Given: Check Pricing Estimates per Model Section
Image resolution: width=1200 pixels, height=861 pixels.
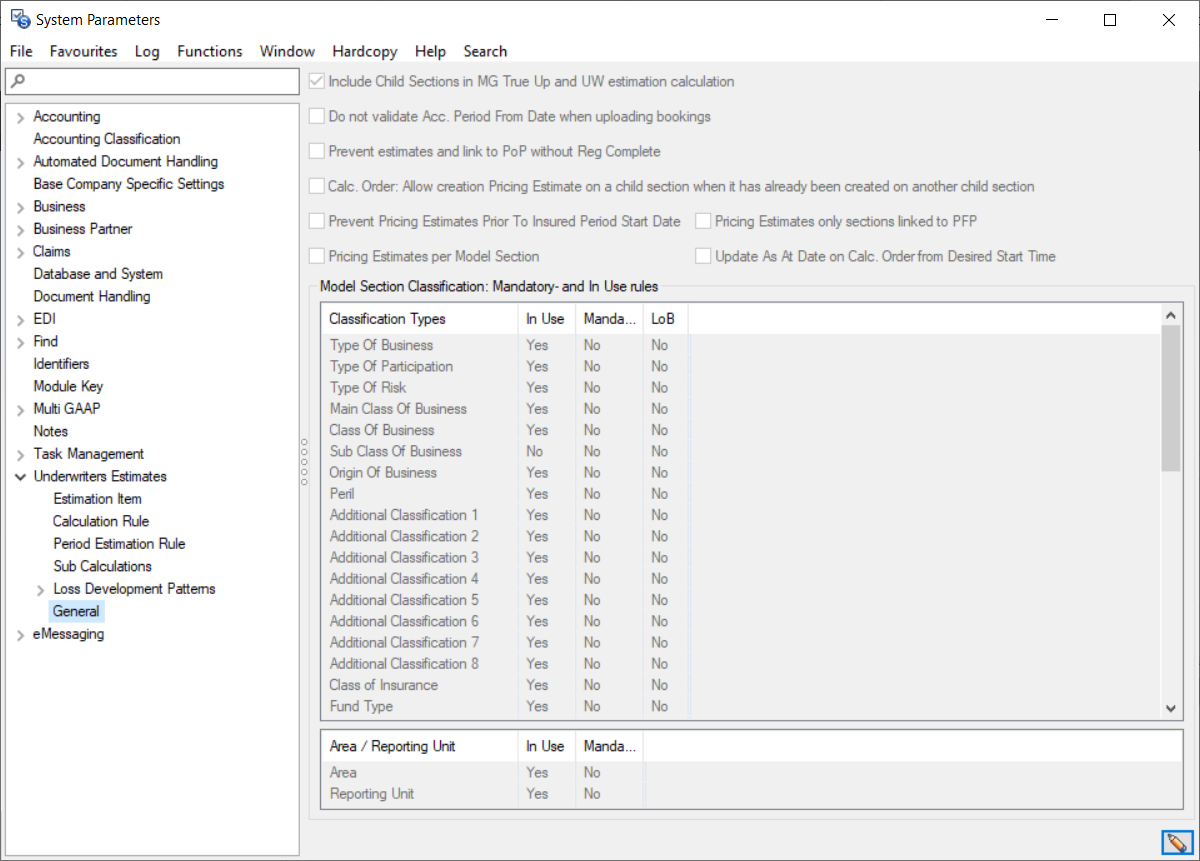Looking at the screenshot, I should pos(317,257).
